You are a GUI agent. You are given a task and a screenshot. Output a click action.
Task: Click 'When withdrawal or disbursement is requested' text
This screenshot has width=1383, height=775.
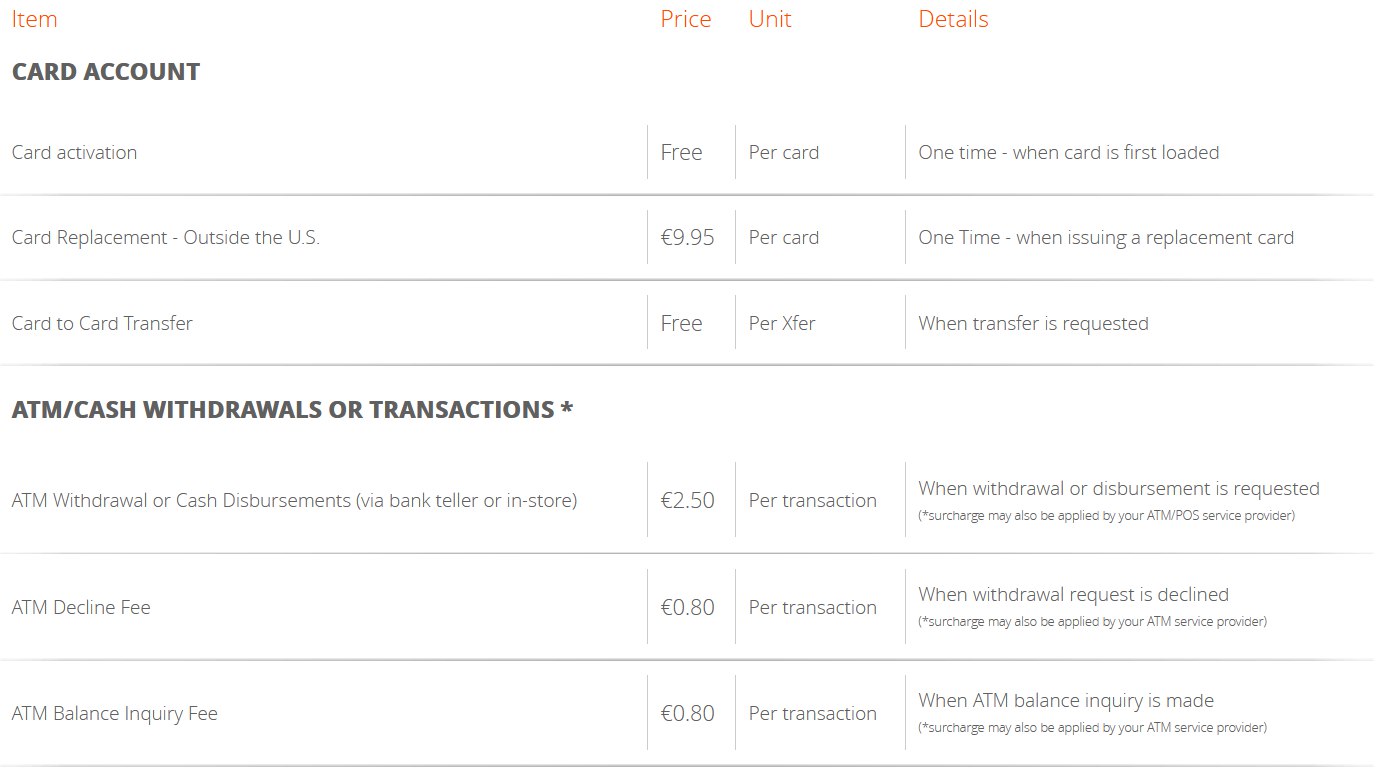pyautogui.click(x=1119, y=489)
